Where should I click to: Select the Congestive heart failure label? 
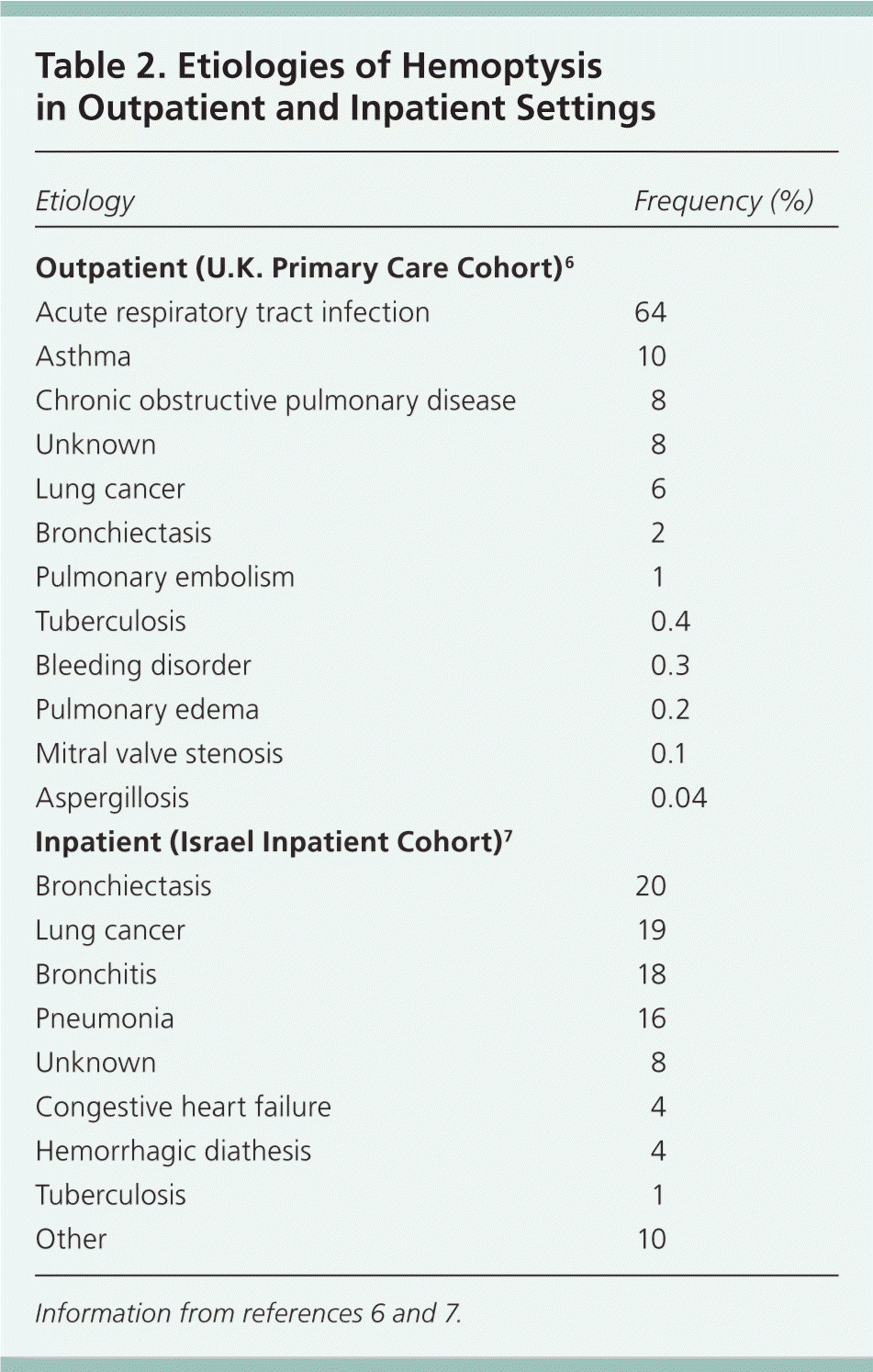pyautogui.click(x=184, y=1107)
